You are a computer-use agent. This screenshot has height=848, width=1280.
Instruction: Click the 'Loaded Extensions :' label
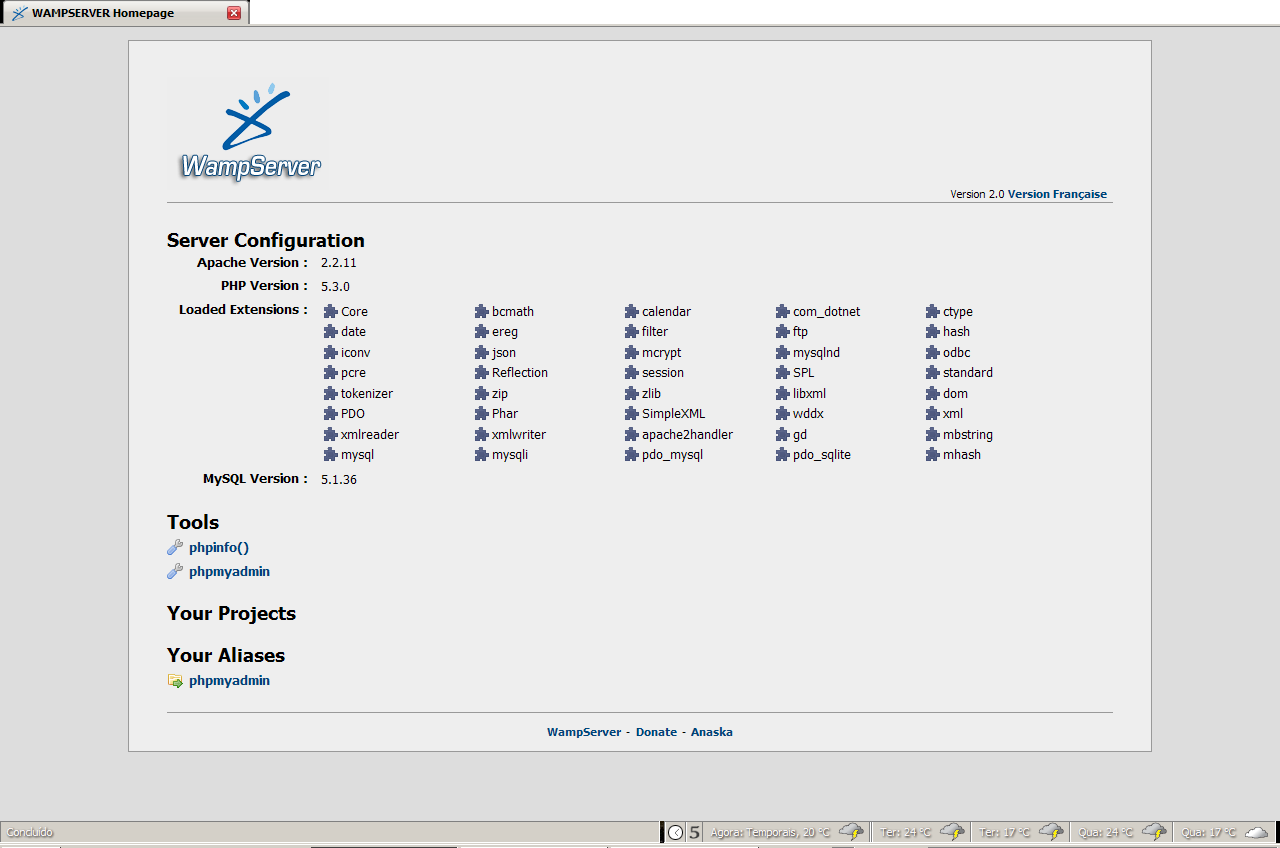pos(243,310)
